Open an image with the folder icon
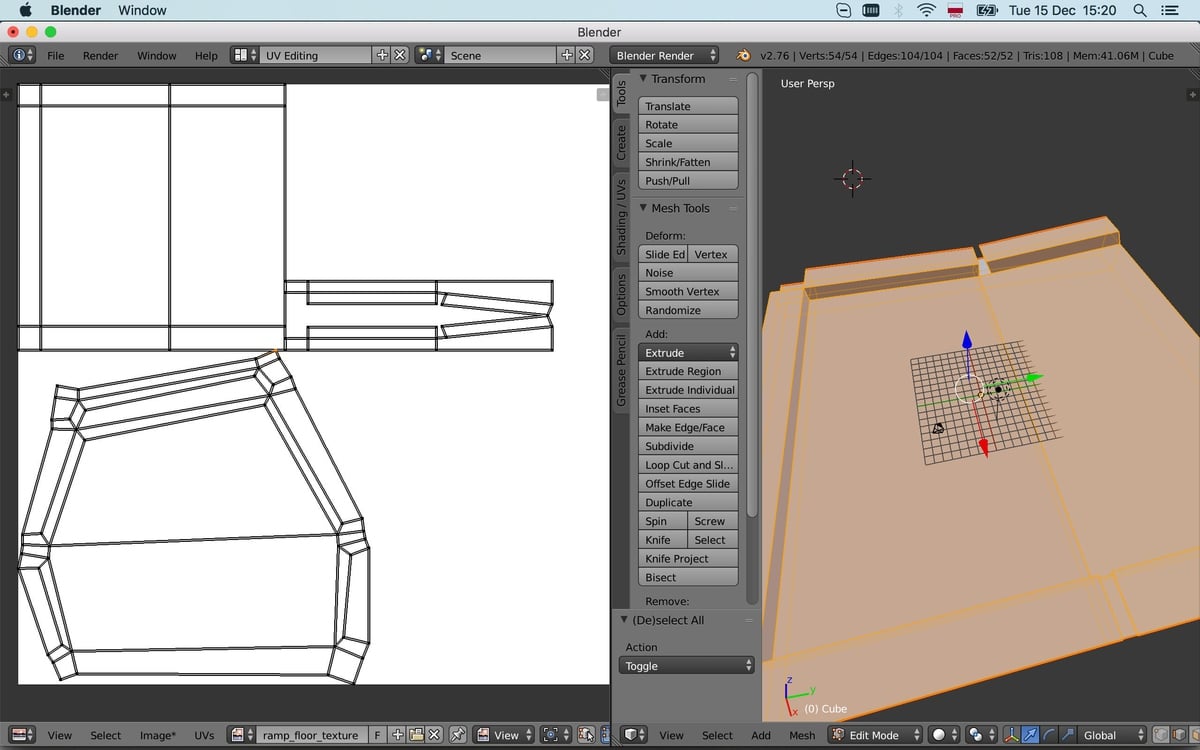 point(416,734)
